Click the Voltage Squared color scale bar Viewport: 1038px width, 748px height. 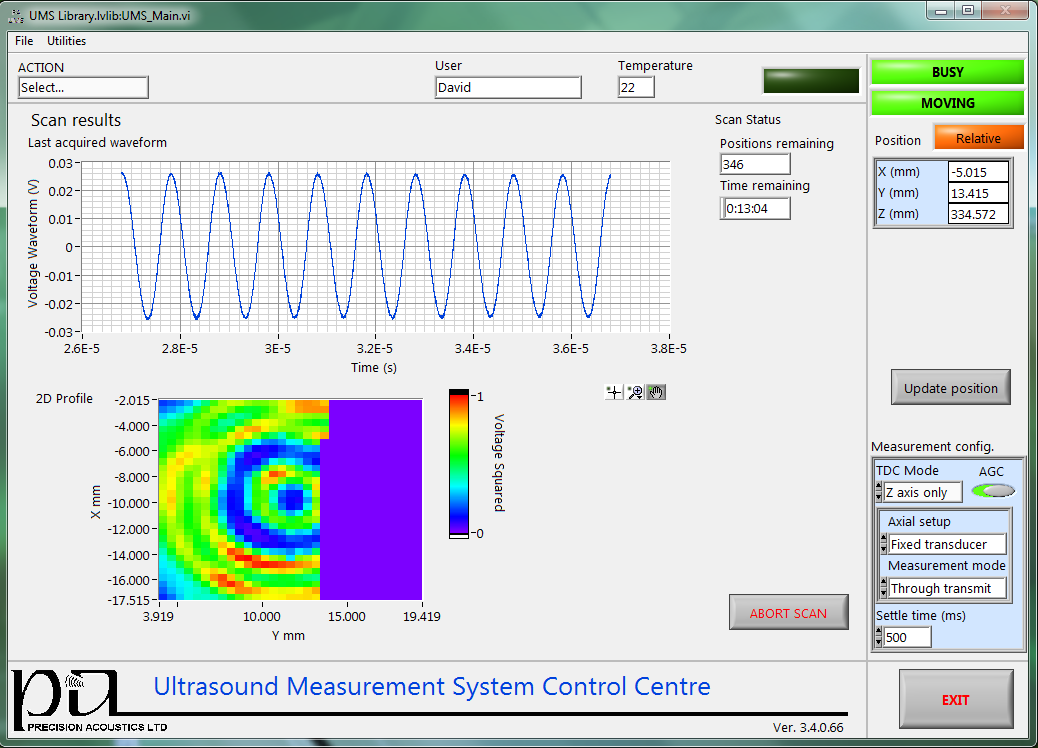point(459,464)
